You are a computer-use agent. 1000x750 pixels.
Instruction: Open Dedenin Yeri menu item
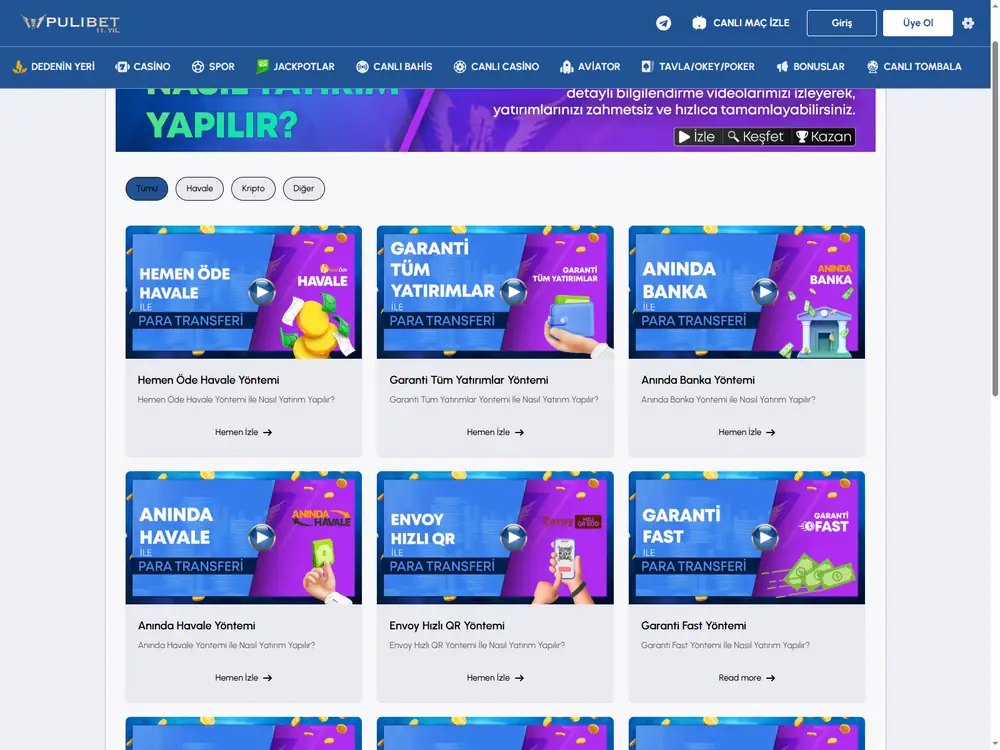click(x=54, y=66)
